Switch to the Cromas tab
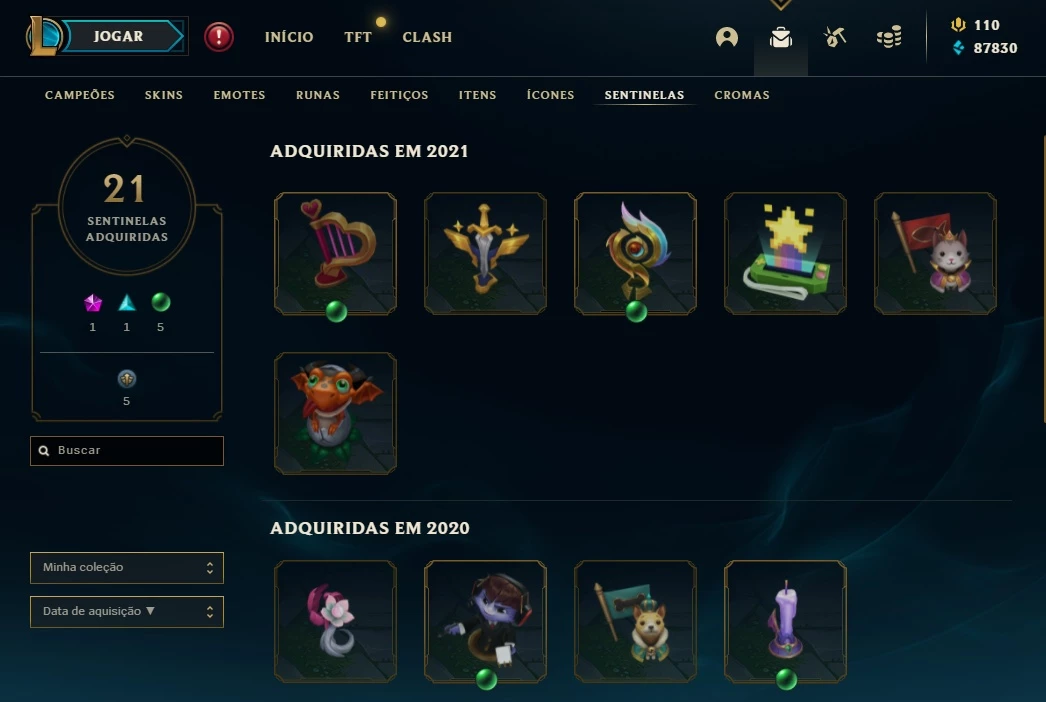Image resolution: width=1046 pixels, height=702 pixels. pyautogui.click(x=742, y=95)
